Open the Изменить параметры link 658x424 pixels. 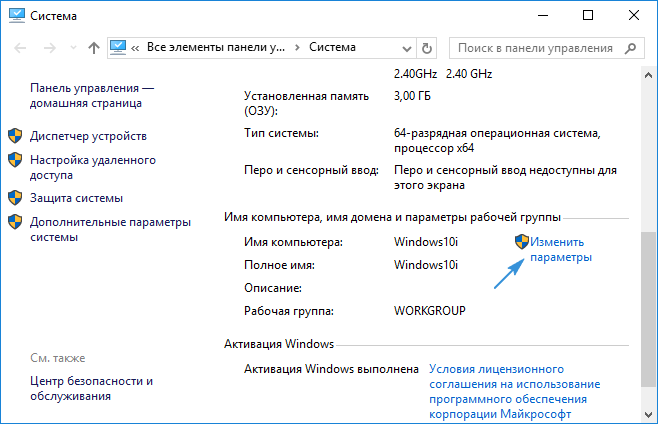click(x=560, y=249)
